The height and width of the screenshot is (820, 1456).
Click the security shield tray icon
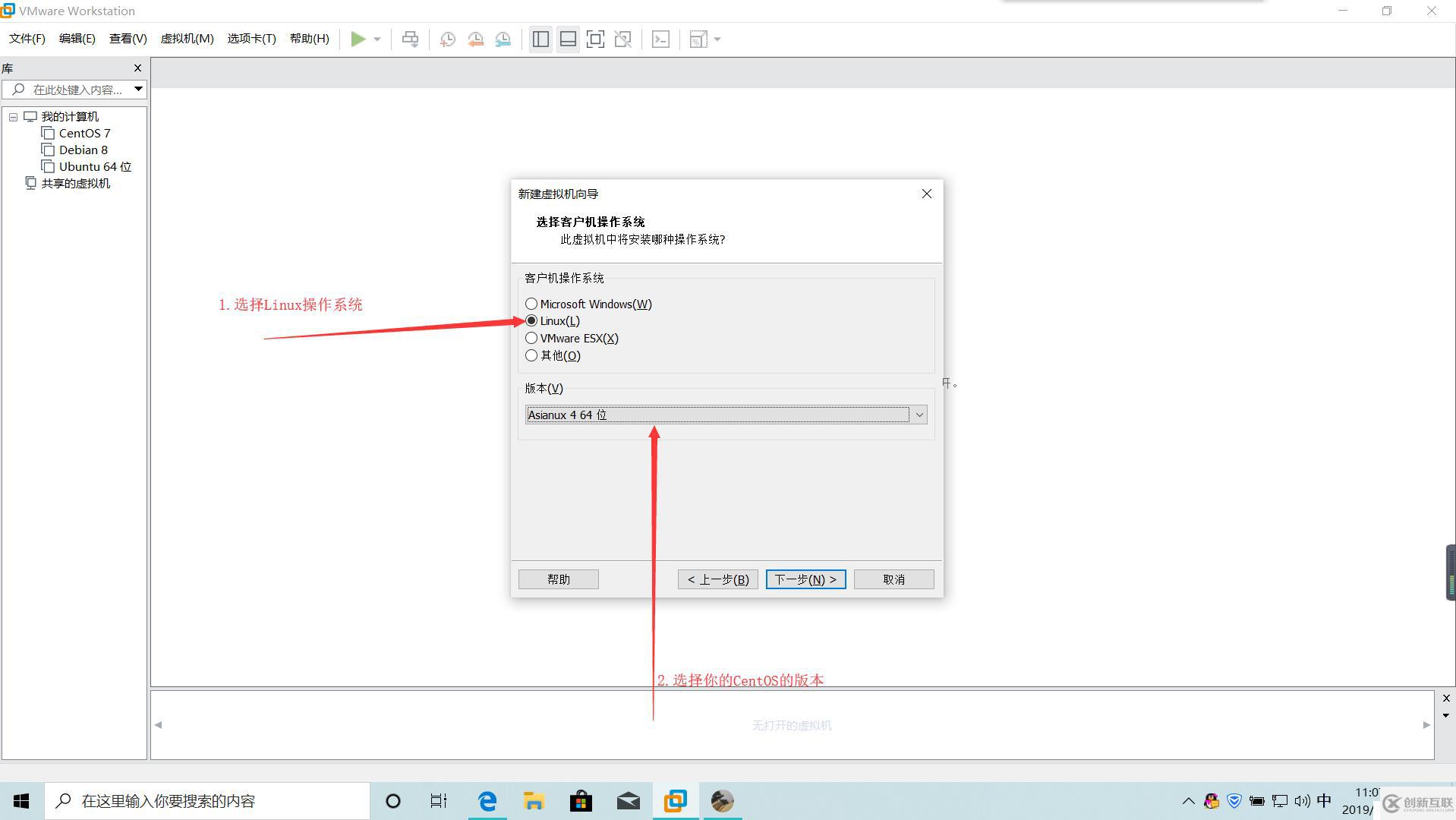tap(1234, 801)
